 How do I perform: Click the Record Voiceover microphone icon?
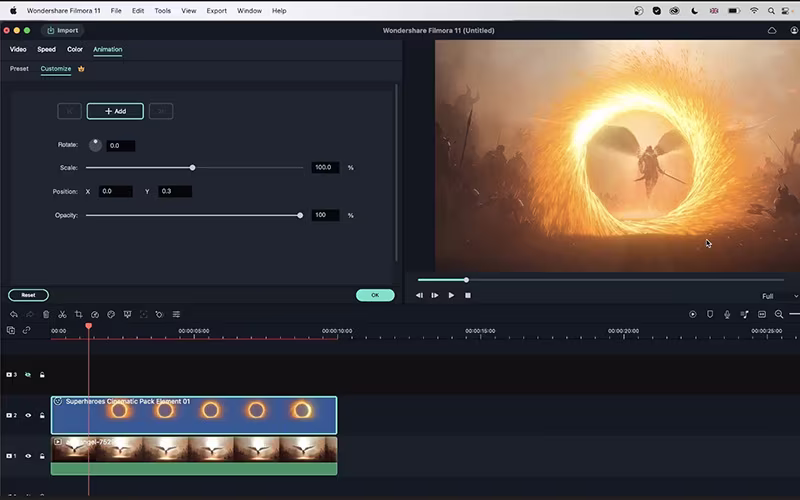pos(727,314)
